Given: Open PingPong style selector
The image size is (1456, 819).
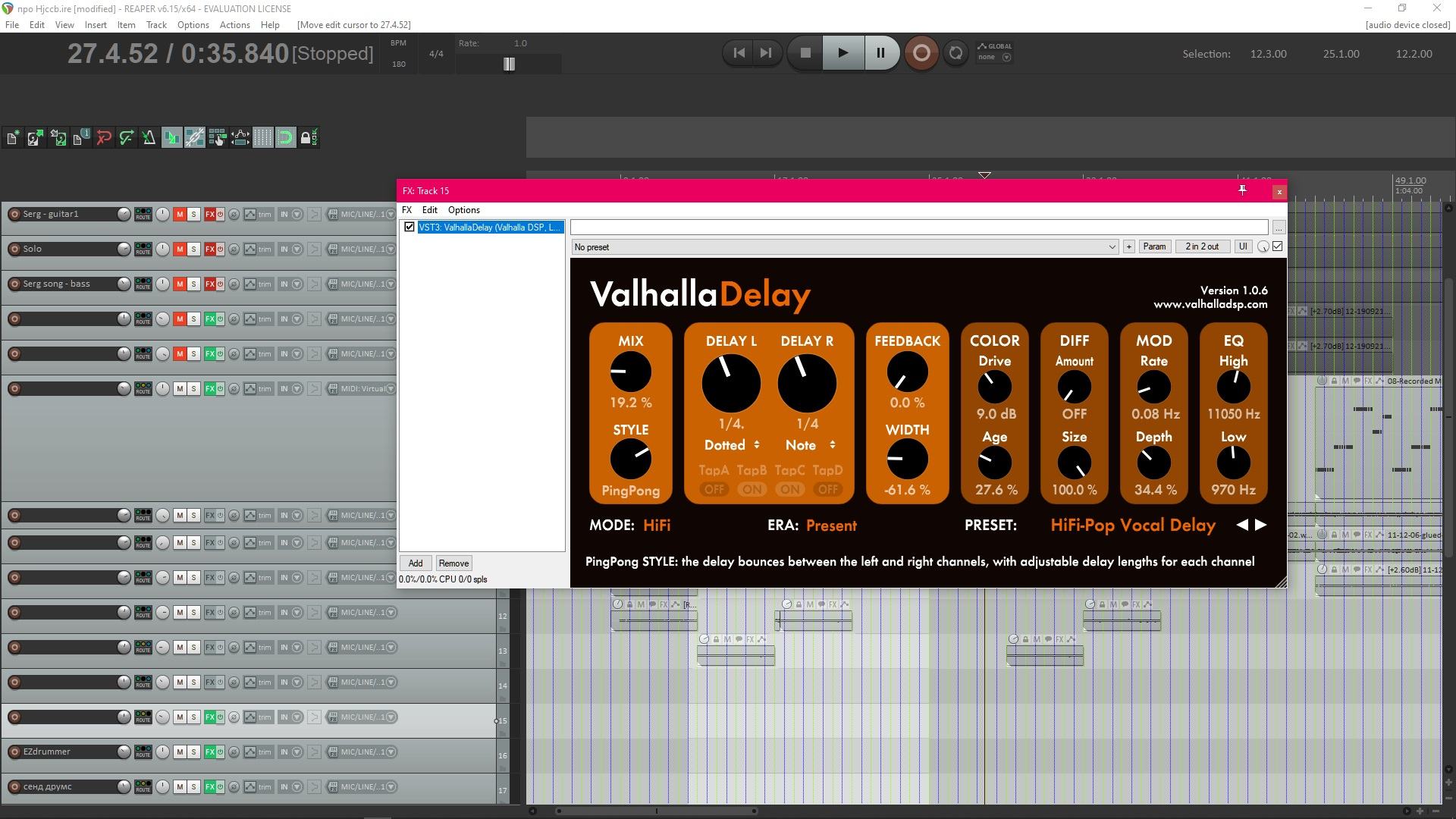Looking at the screenshot, I should tap(630, 491).
